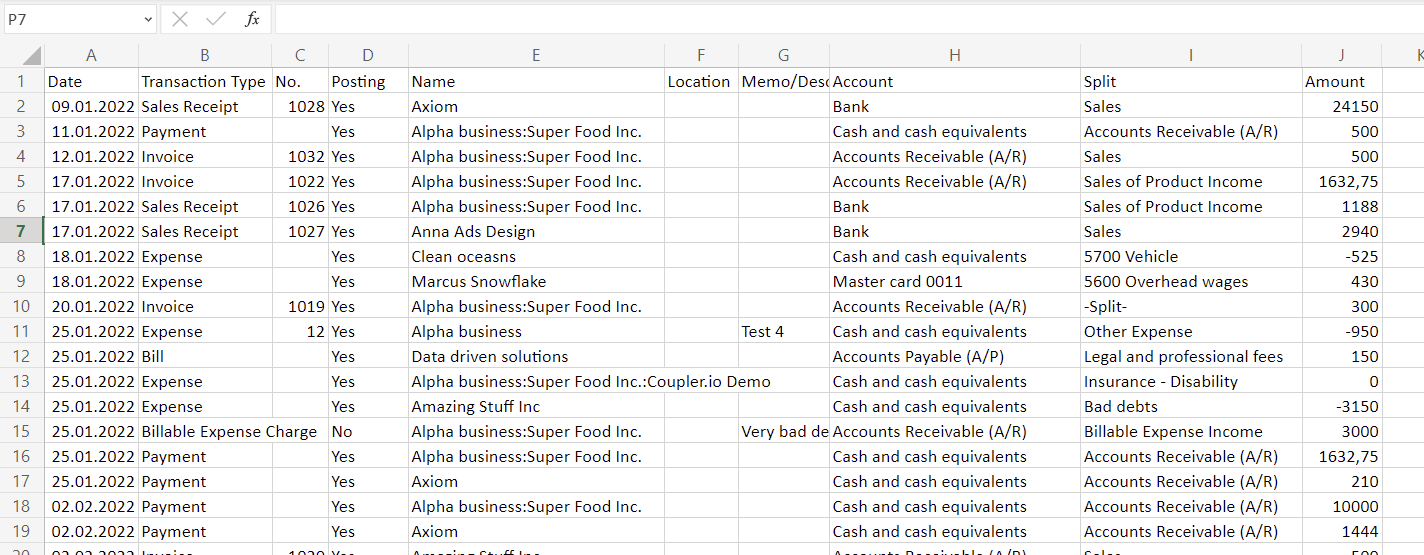Select the cell with number 1028

click(300, 106)
